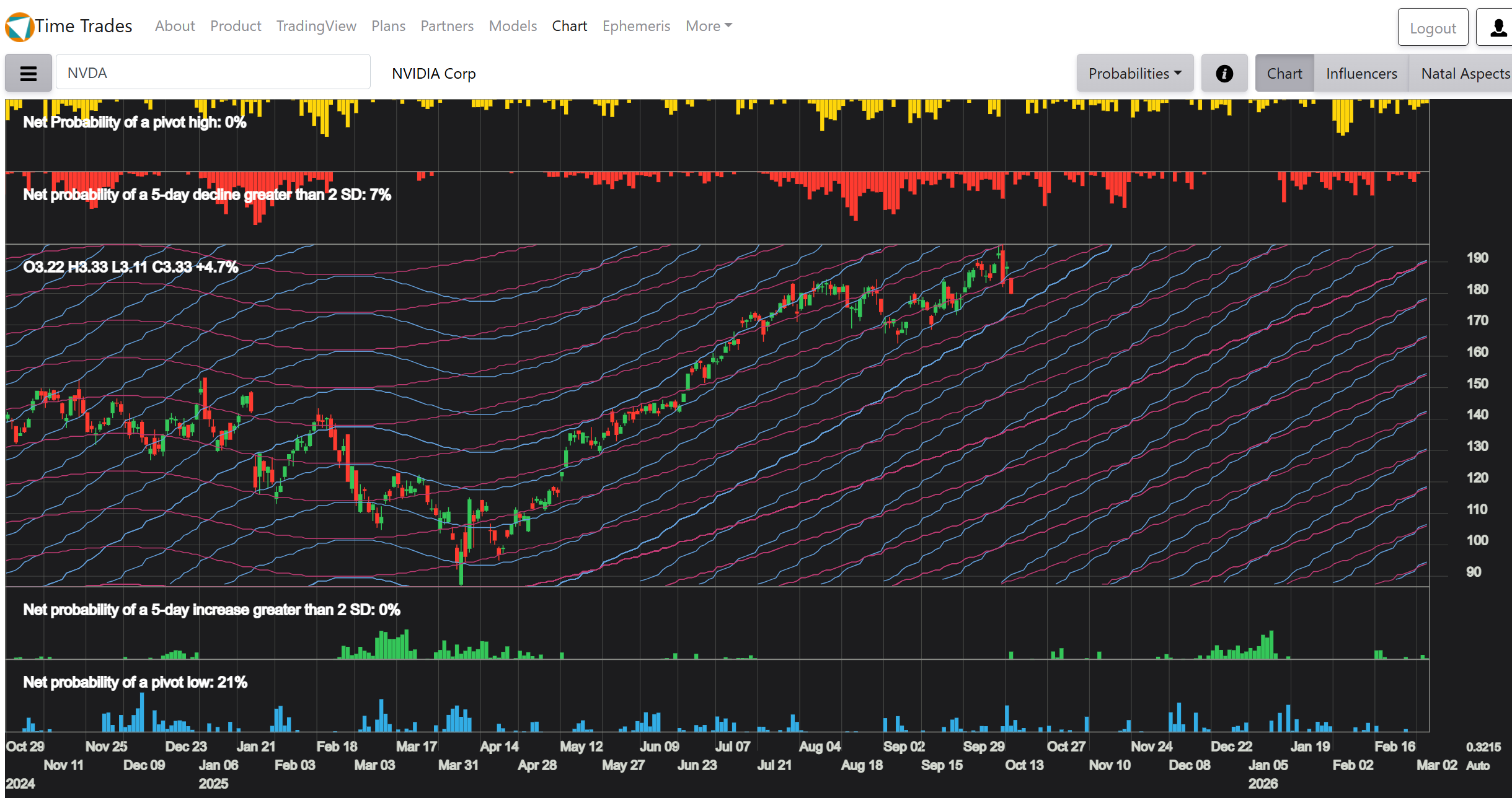The image size is (1512, 798).
Task: Click the About navigation link
Action: [x=175, y=26]
